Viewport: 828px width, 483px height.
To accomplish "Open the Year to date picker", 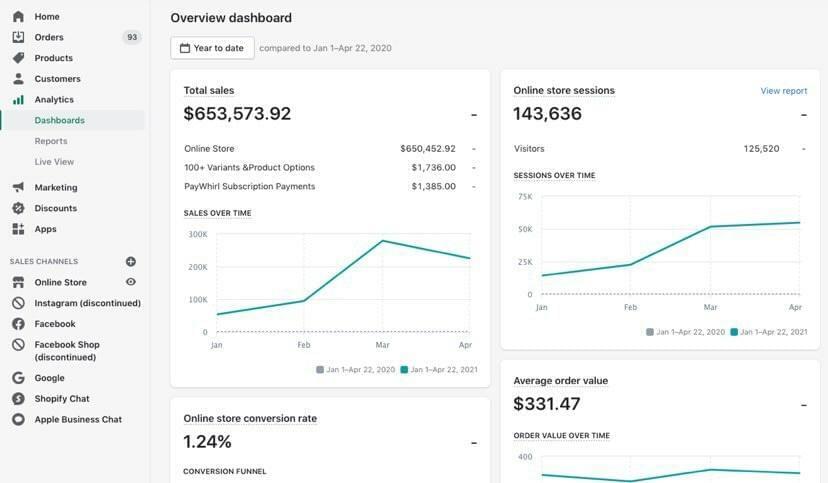I will 212,48.
